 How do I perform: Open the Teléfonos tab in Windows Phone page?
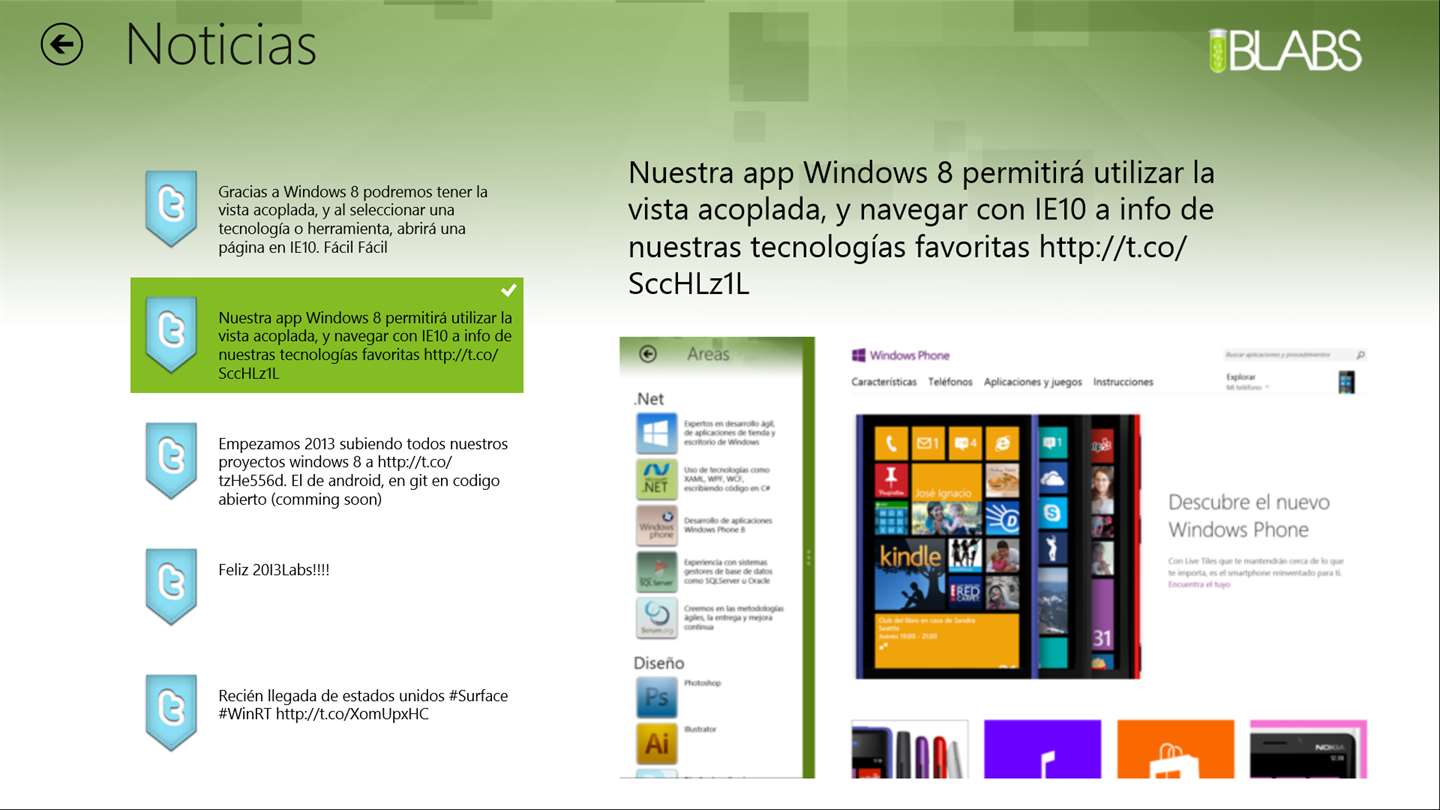[950, 382]
